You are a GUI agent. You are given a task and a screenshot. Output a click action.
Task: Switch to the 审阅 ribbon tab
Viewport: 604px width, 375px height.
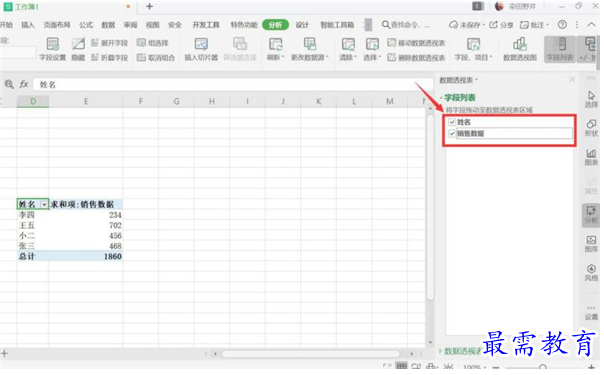click(130, 25)
